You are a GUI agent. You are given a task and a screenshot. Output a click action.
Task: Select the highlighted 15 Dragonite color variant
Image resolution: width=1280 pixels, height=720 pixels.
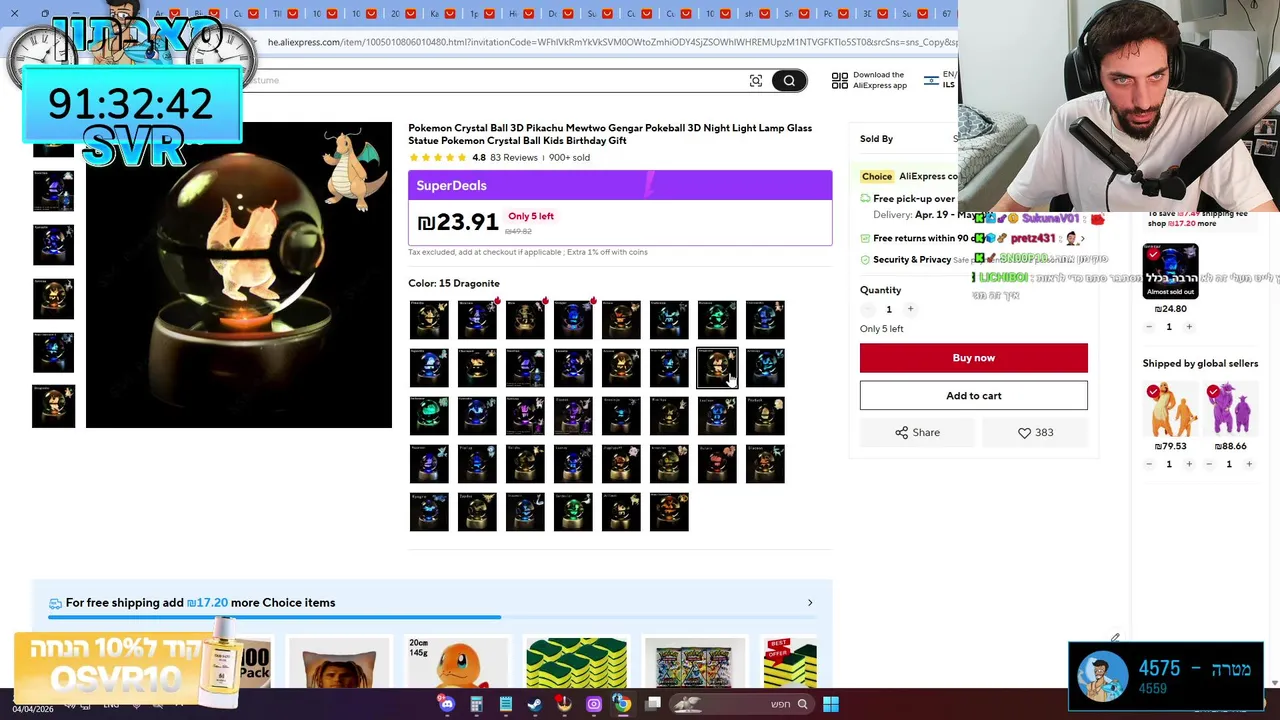[x=717, y=368]
